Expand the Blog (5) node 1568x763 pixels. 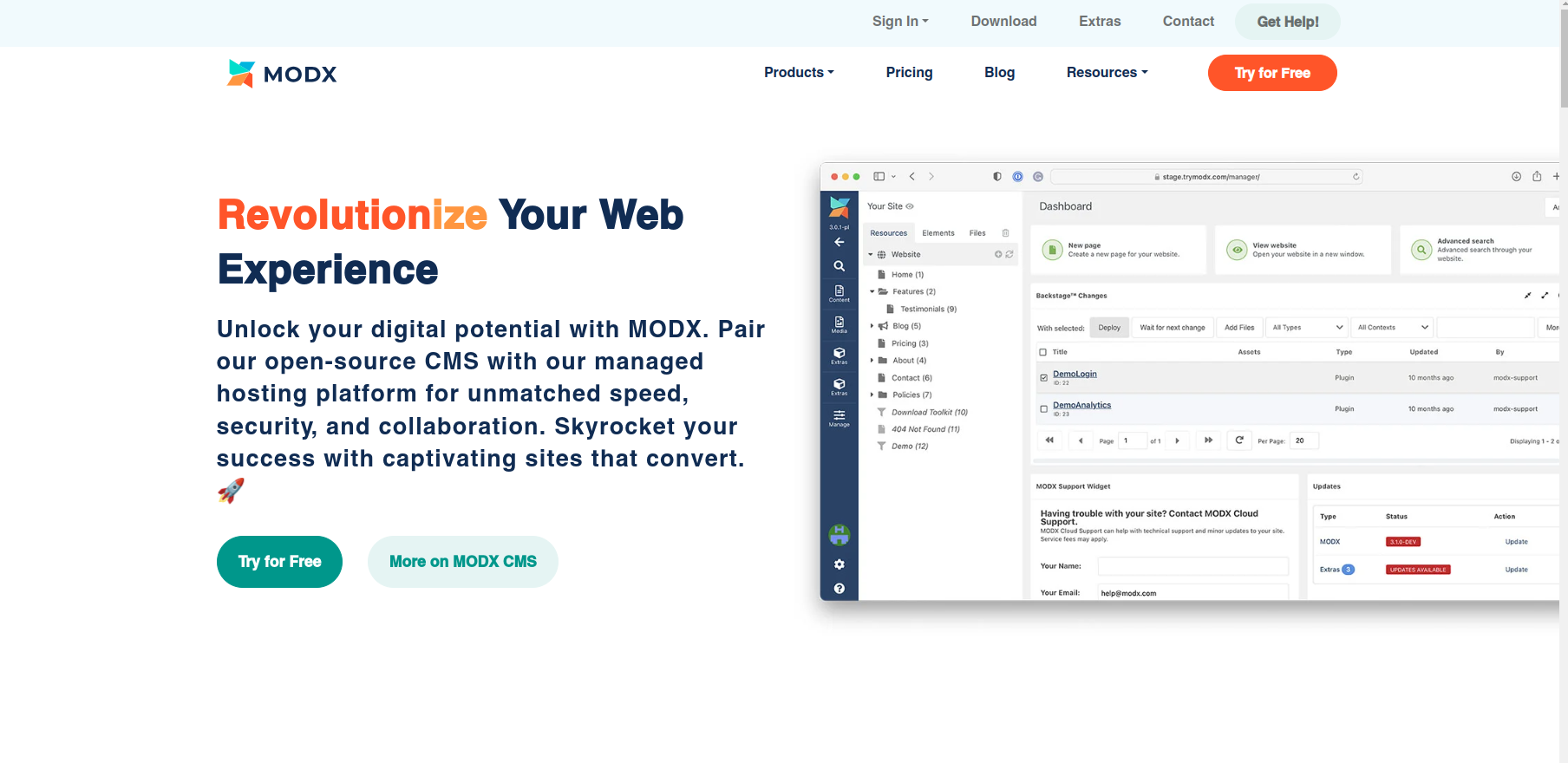(872, 327)
